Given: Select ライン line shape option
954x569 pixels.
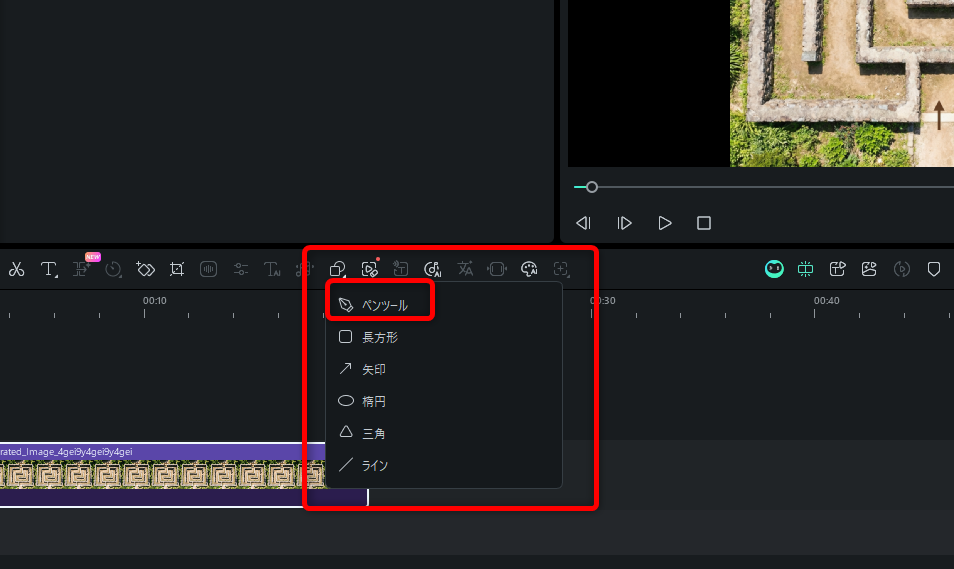Looking at the screenshot, I should [x=374, y=465].
